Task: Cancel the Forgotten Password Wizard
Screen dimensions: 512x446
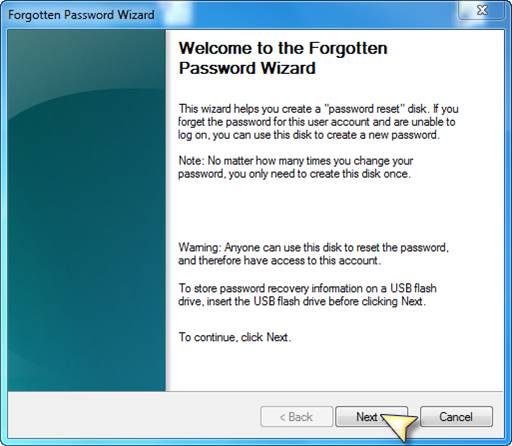Action: [456, 416]
